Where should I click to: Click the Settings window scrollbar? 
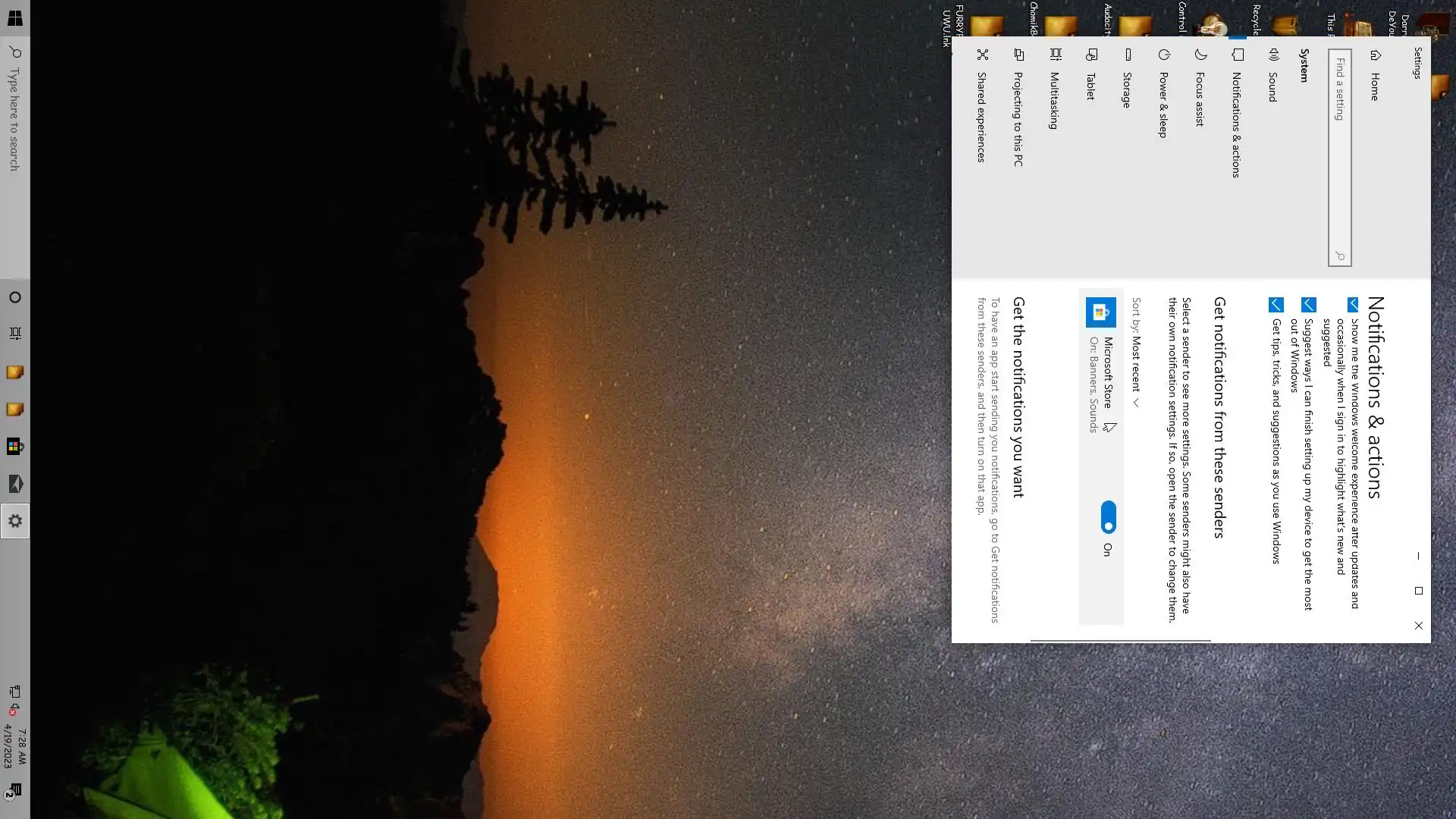[1120, 641]
